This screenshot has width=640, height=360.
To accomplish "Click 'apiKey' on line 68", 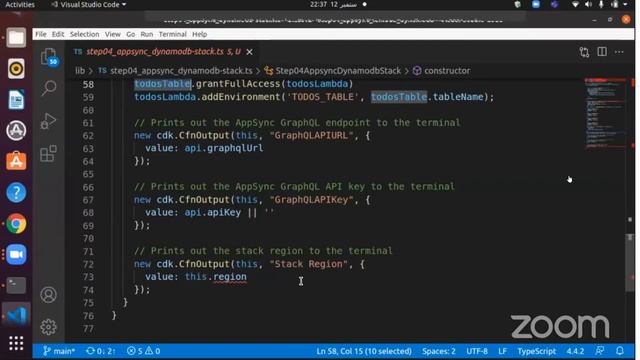I will [x=224, y=213].
